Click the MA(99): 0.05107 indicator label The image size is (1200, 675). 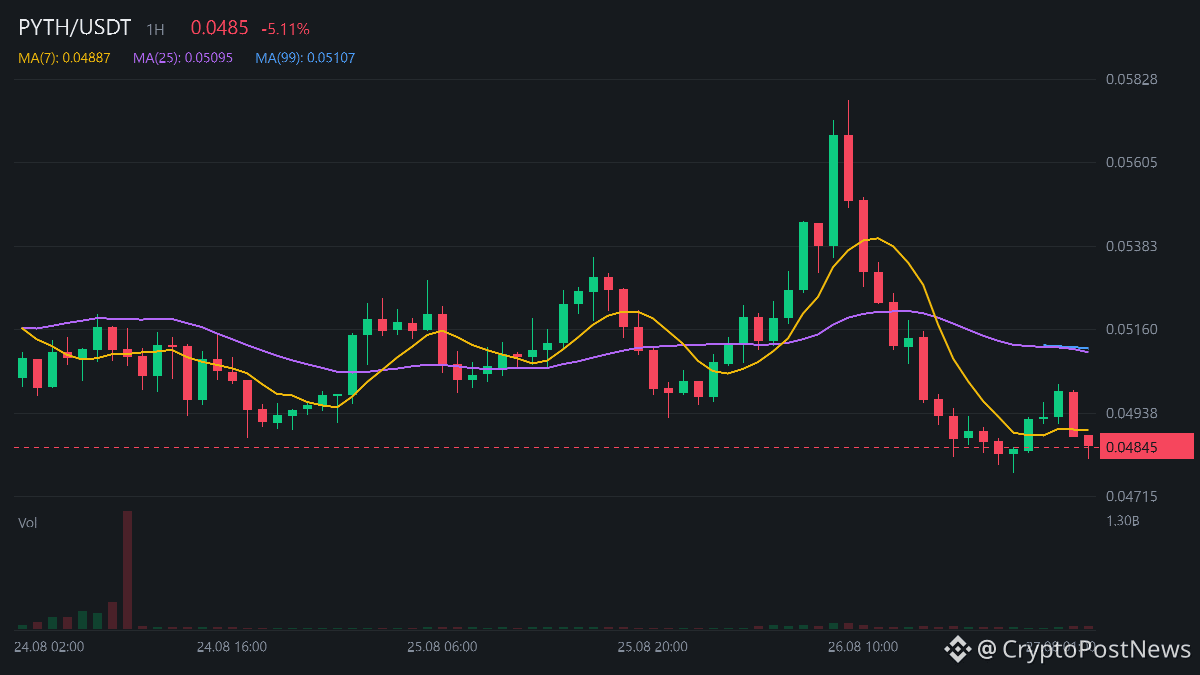click(x=305, y=58)
